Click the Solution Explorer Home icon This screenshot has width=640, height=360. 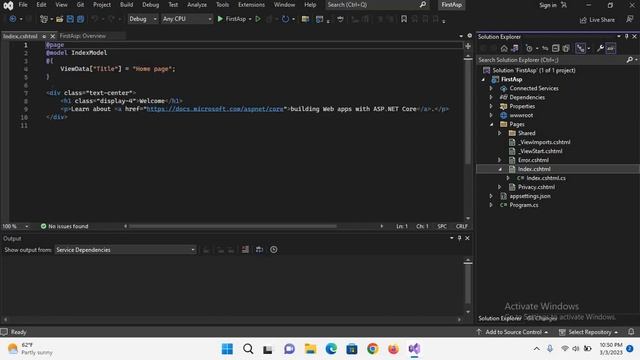(x=504, y=49)
